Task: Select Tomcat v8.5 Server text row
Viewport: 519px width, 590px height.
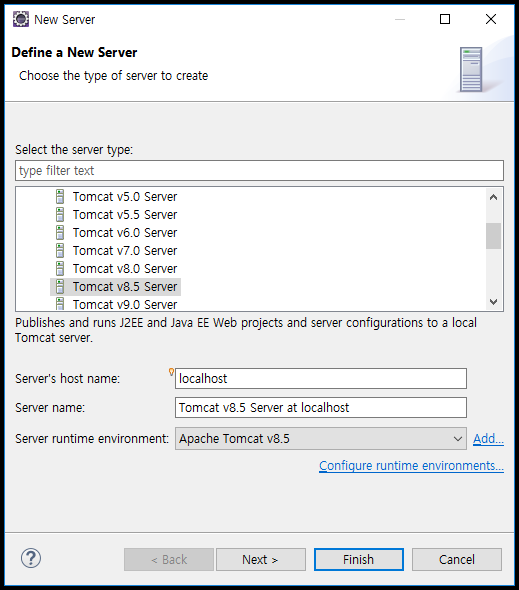Action: pyautogui.click(x=125, y=287)
